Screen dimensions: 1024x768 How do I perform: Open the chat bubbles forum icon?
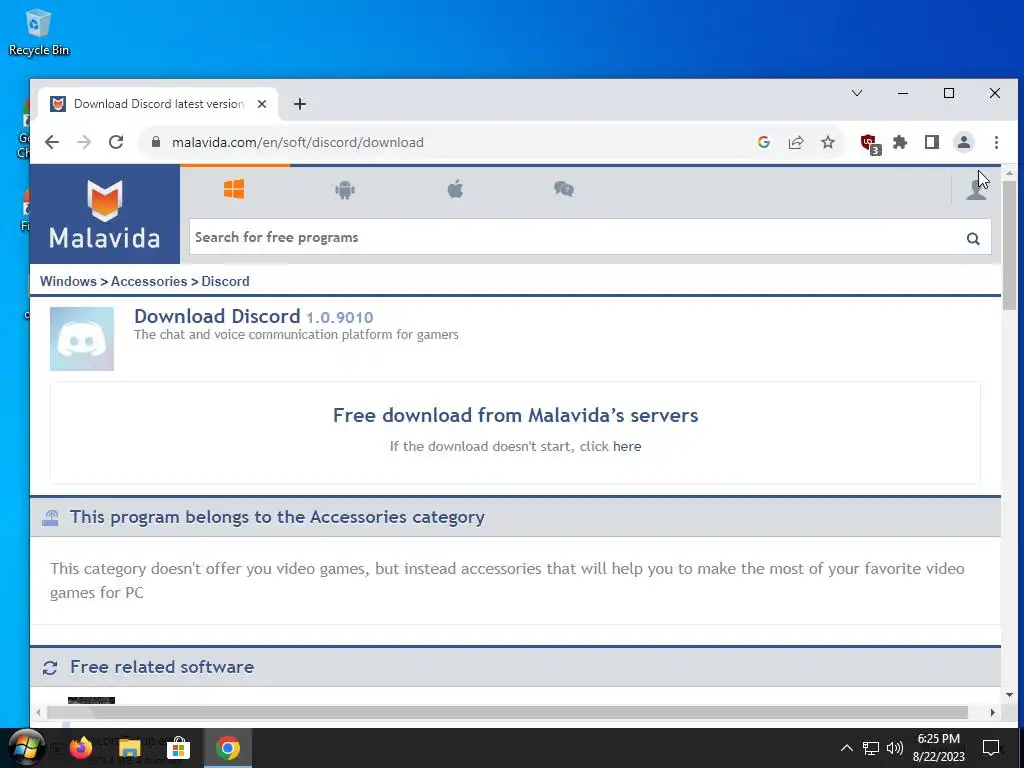pos(564,189)
